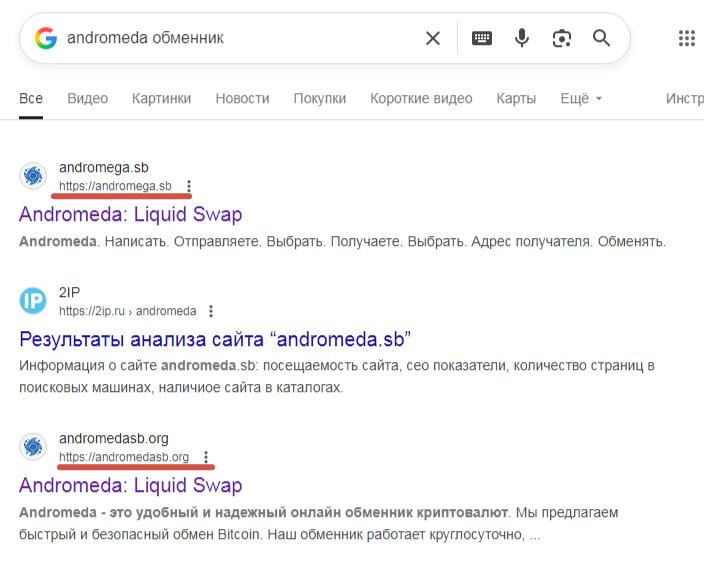This screenshot has width=704, height=568.
Task: Click the Google logo in search bar
Action: [x=46, y=38]
